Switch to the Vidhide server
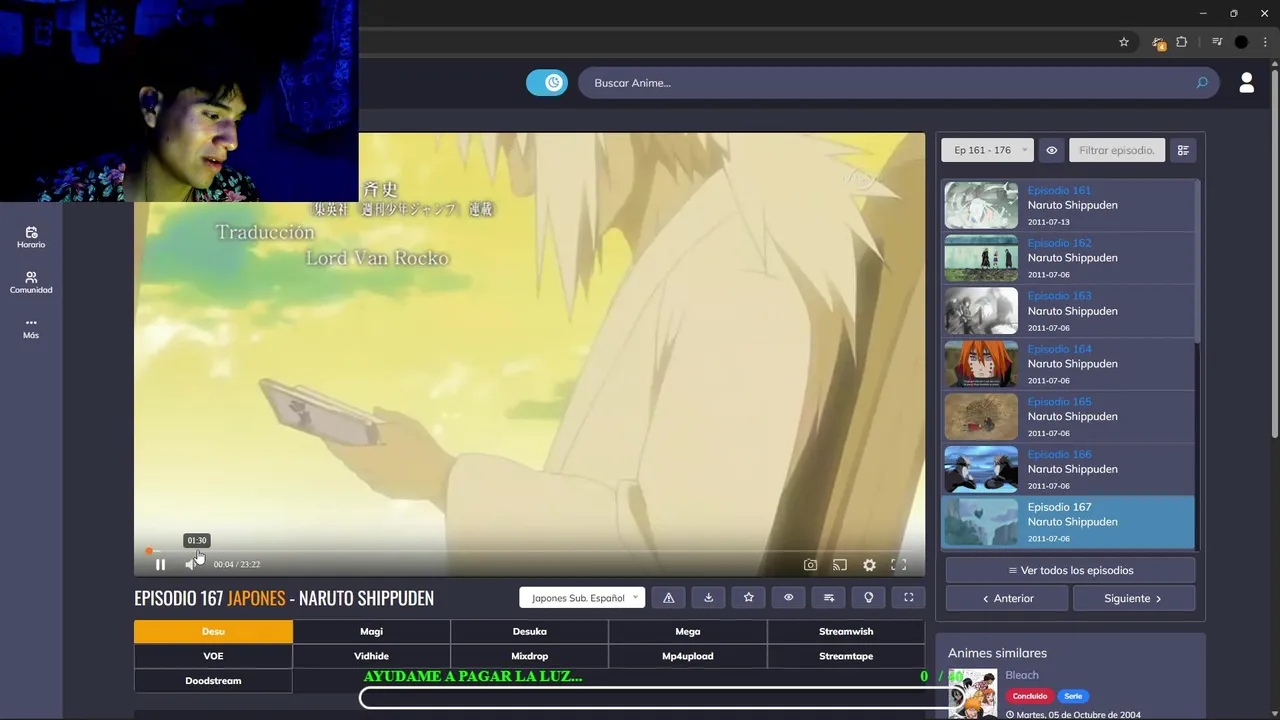 [371, 656]
